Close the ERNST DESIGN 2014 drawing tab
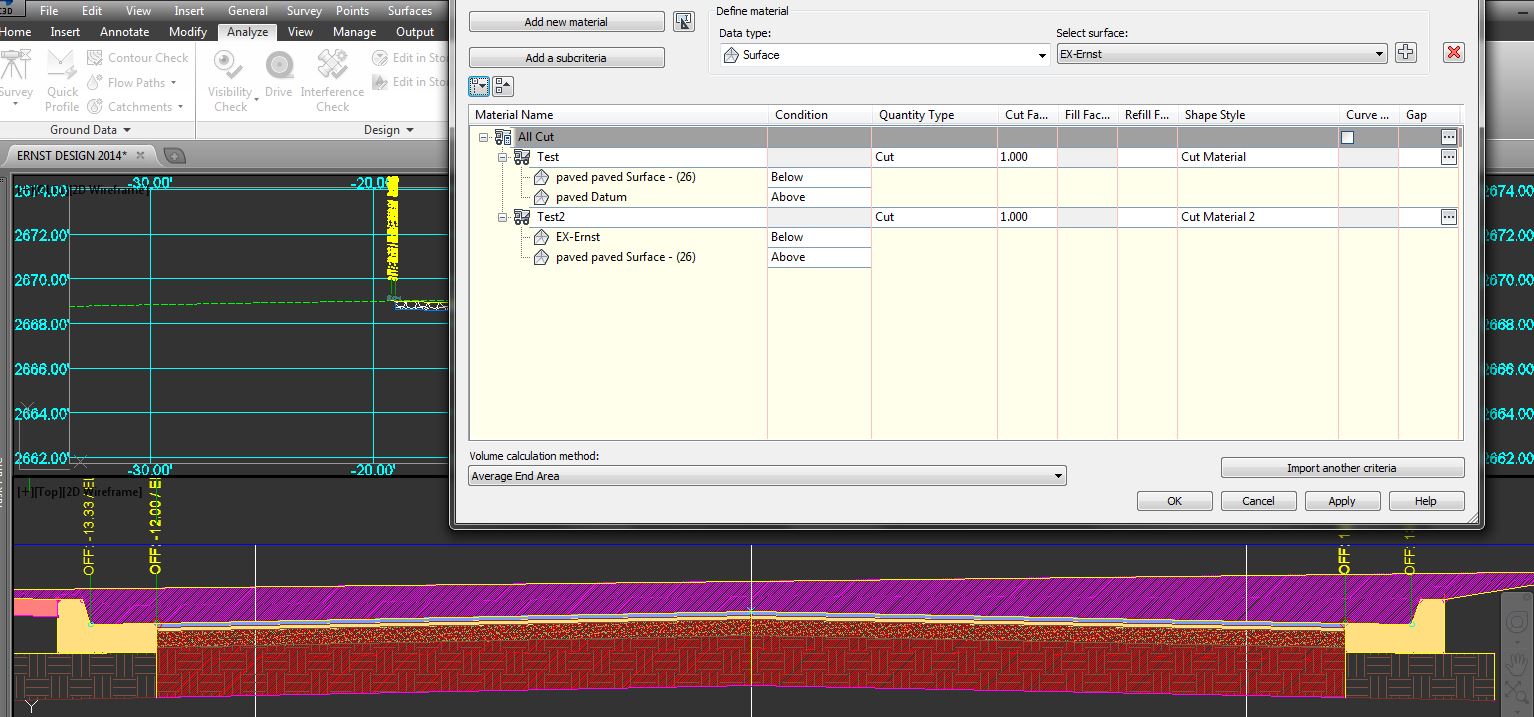Screen dimensions: 1534x717 coord(141,155)
